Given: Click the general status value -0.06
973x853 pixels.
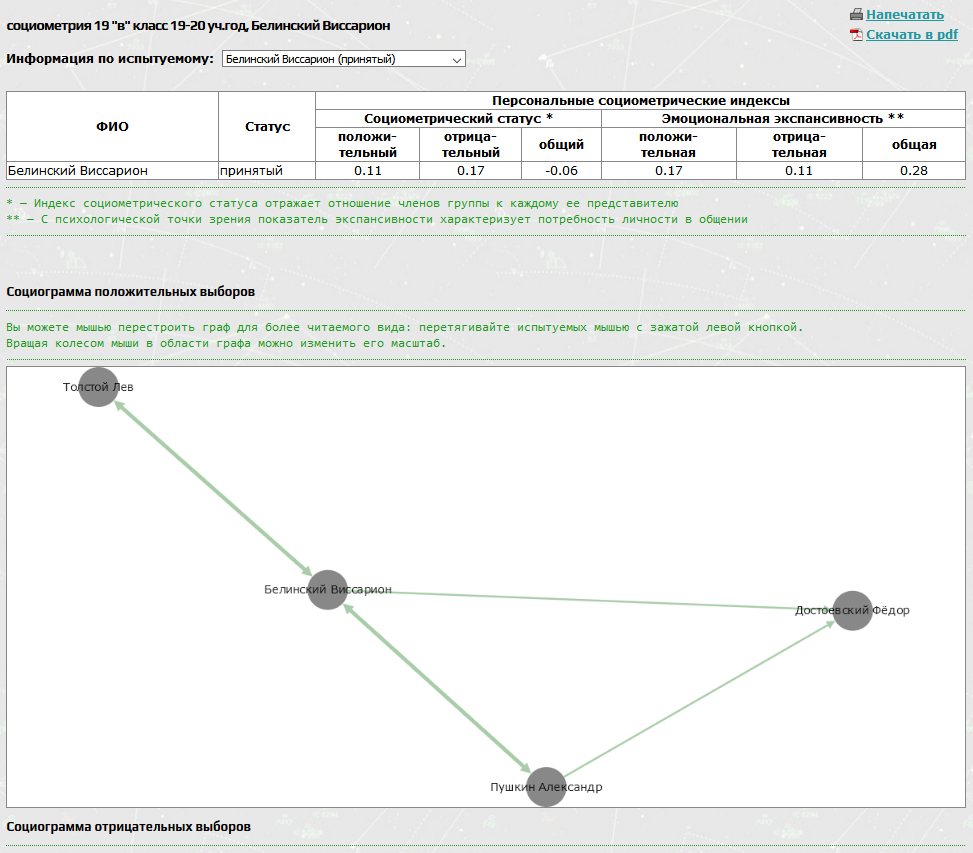Looking at the screenshot, I should pyautogui.click(x=561, y=171).
